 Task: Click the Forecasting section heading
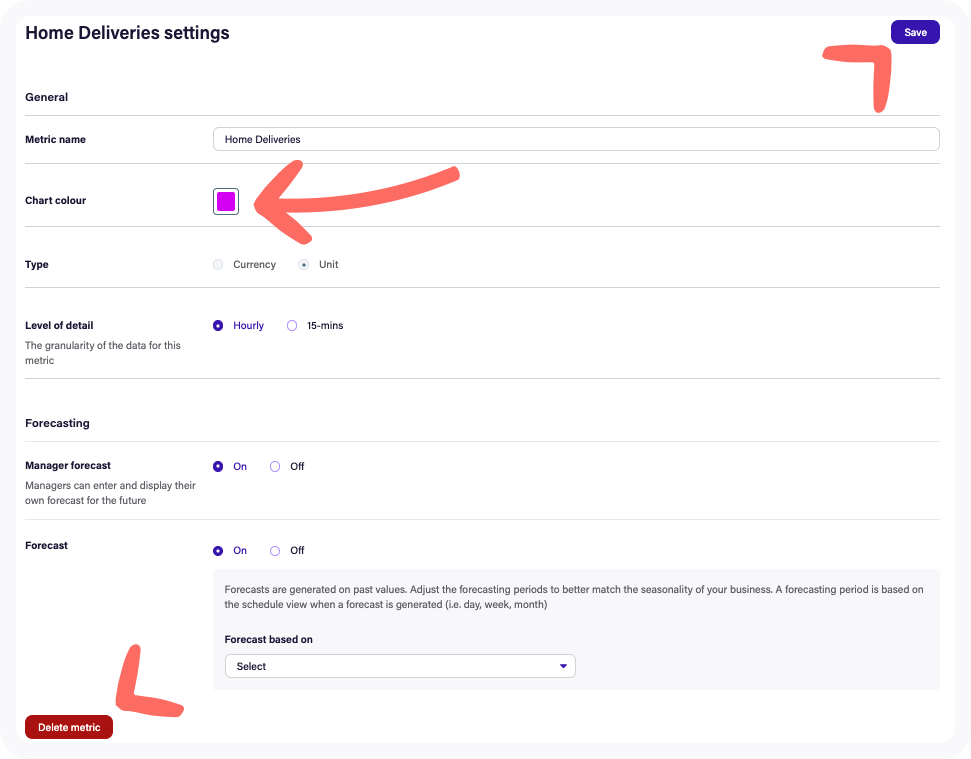(x=57, y=423)
